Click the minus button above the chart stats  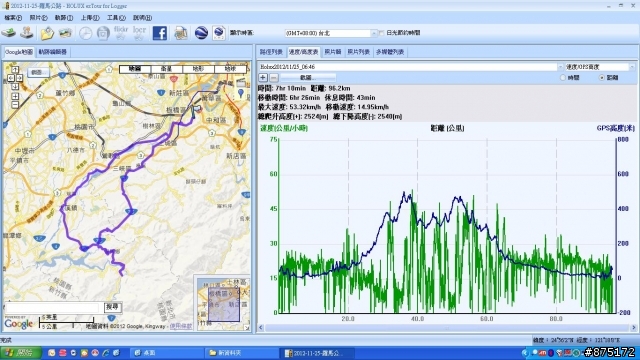274,78
